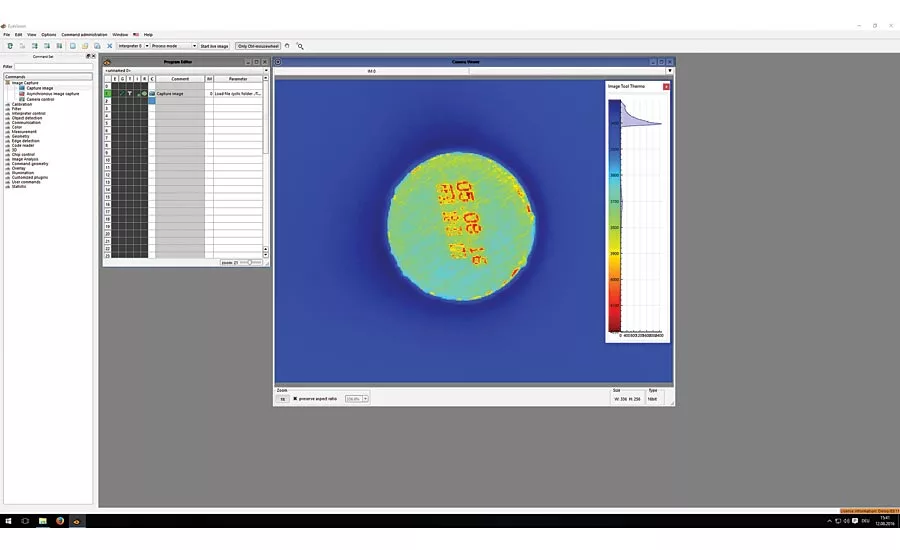Open the Edit menu
Screen dimensions: 900x550
coord(18,34)
